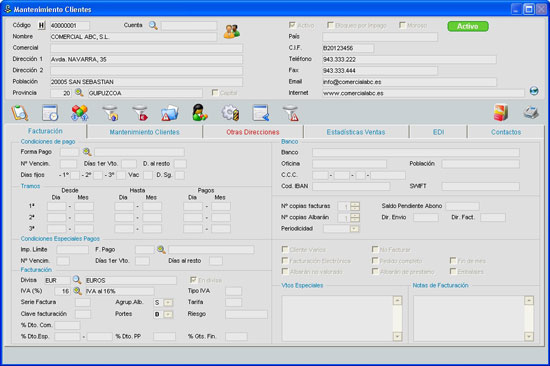Viewport: 550px width, 366px height.
Task: Switch to the EDI tab
Action: coord(438,132)
